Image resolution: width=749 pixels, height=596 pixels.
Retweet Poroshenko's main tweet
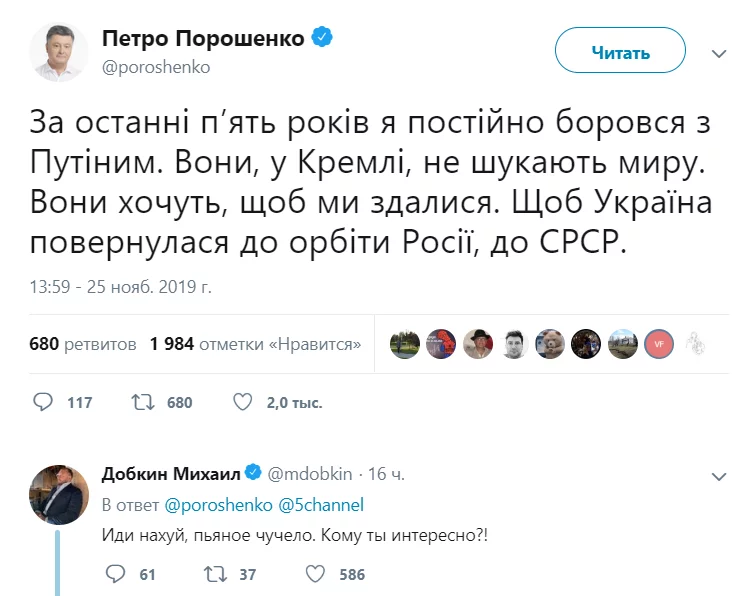coord(141,402)
